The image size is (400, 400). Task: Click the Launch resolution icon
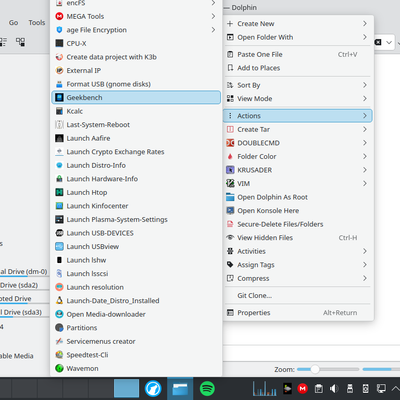[59, 287]
